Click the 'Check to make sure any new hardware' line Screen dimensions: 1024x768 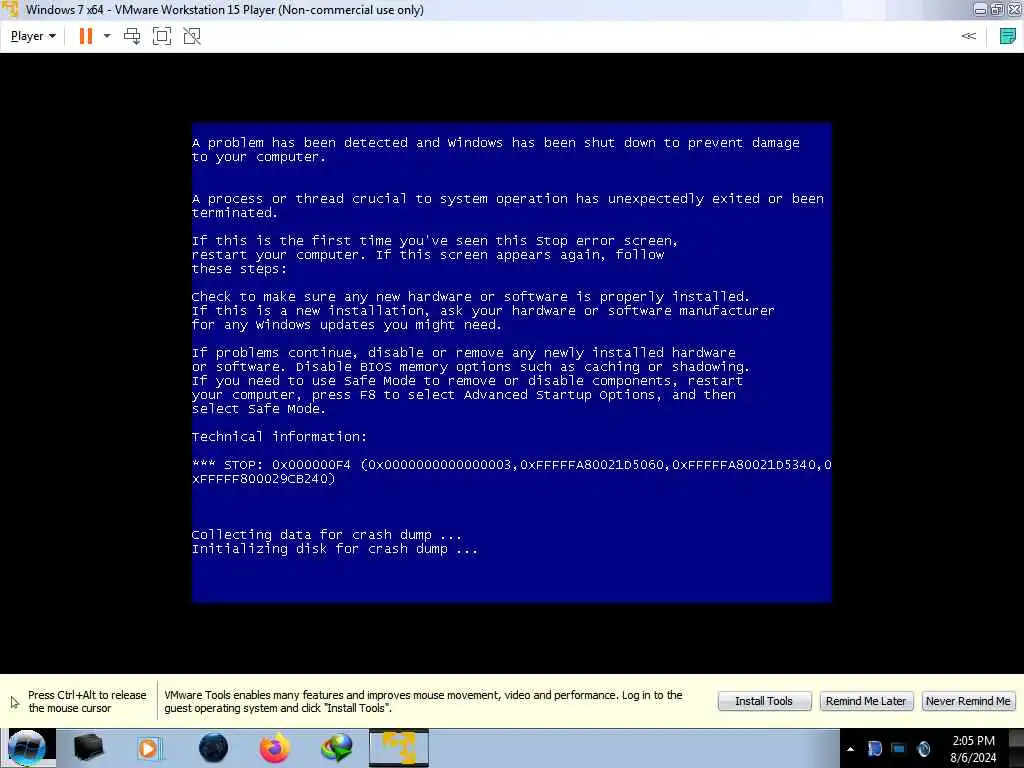tap(471, 297)
